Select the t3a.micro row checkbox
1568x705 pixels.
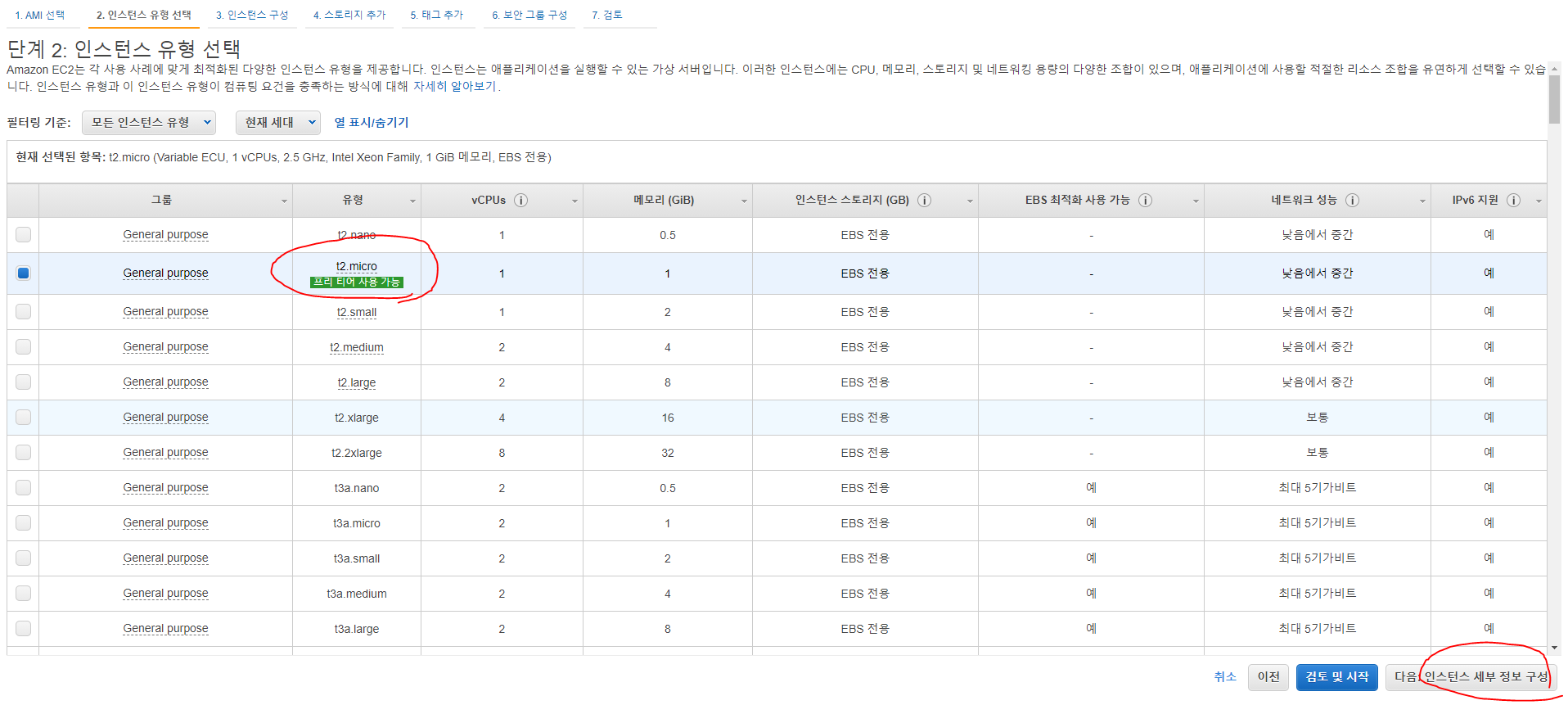pos(23,523)
